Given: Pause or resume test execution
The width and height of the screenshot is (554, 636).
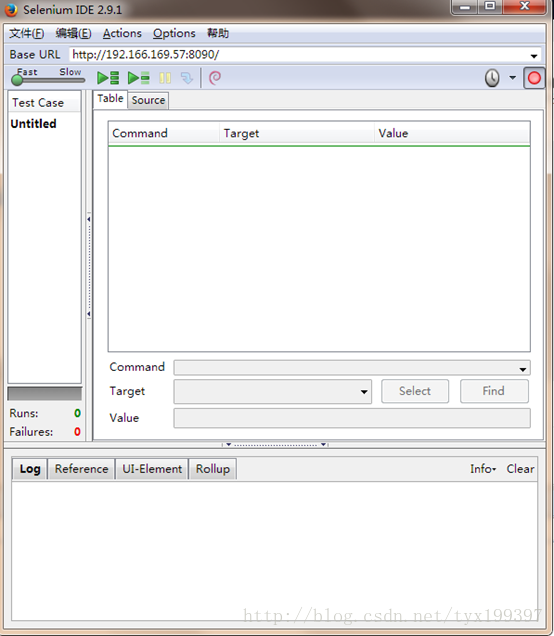Looking at the screenshot, I should coord(165,78).
